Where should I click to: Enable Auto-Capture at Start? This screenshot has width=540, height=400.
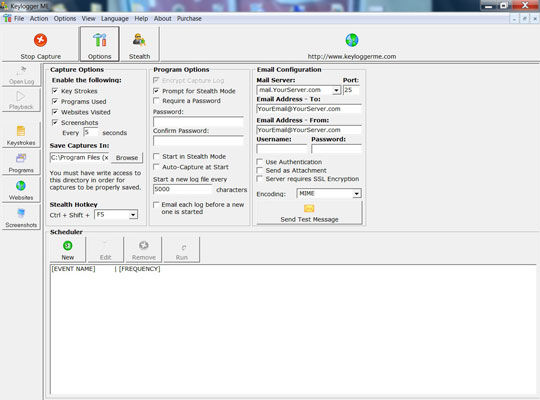[156, 167]
